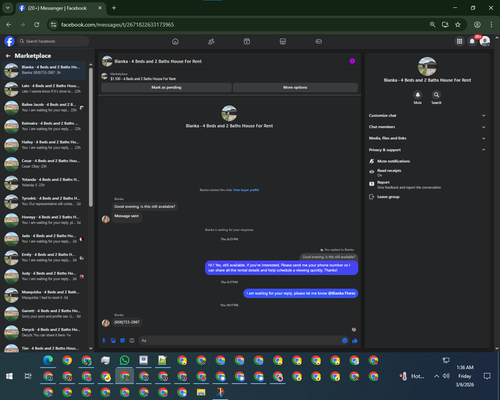
Task: Open a new Chrome tab
Action: (x=114, y=8)
